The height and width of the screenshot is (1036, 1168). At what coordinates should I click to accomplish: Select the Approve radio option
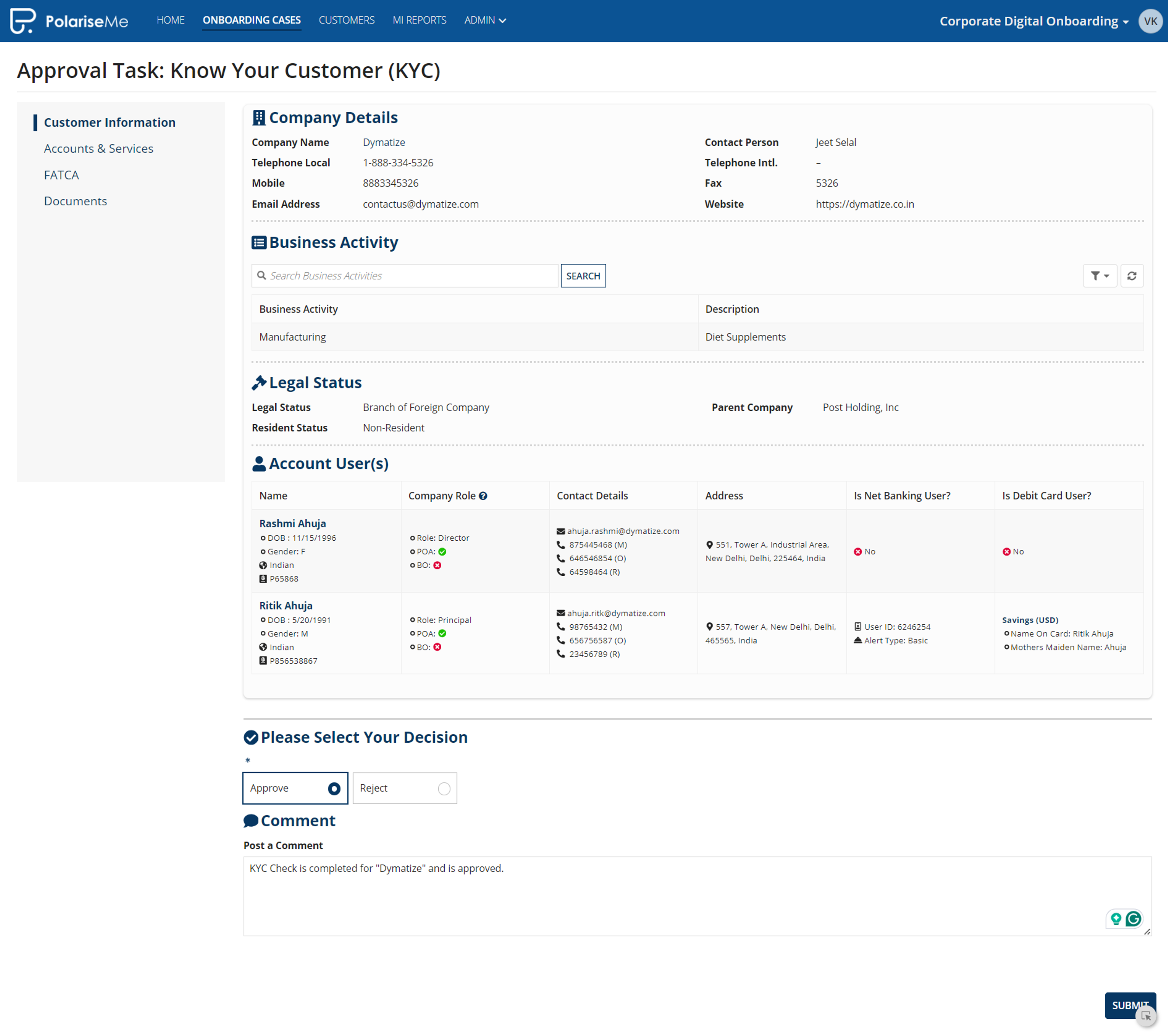click(295, 788)
